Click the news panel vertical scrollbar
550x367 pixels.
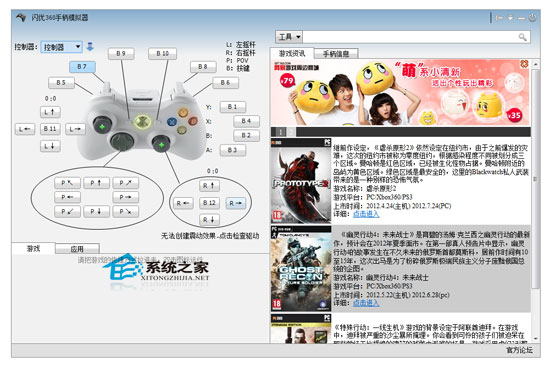(535, 179)
